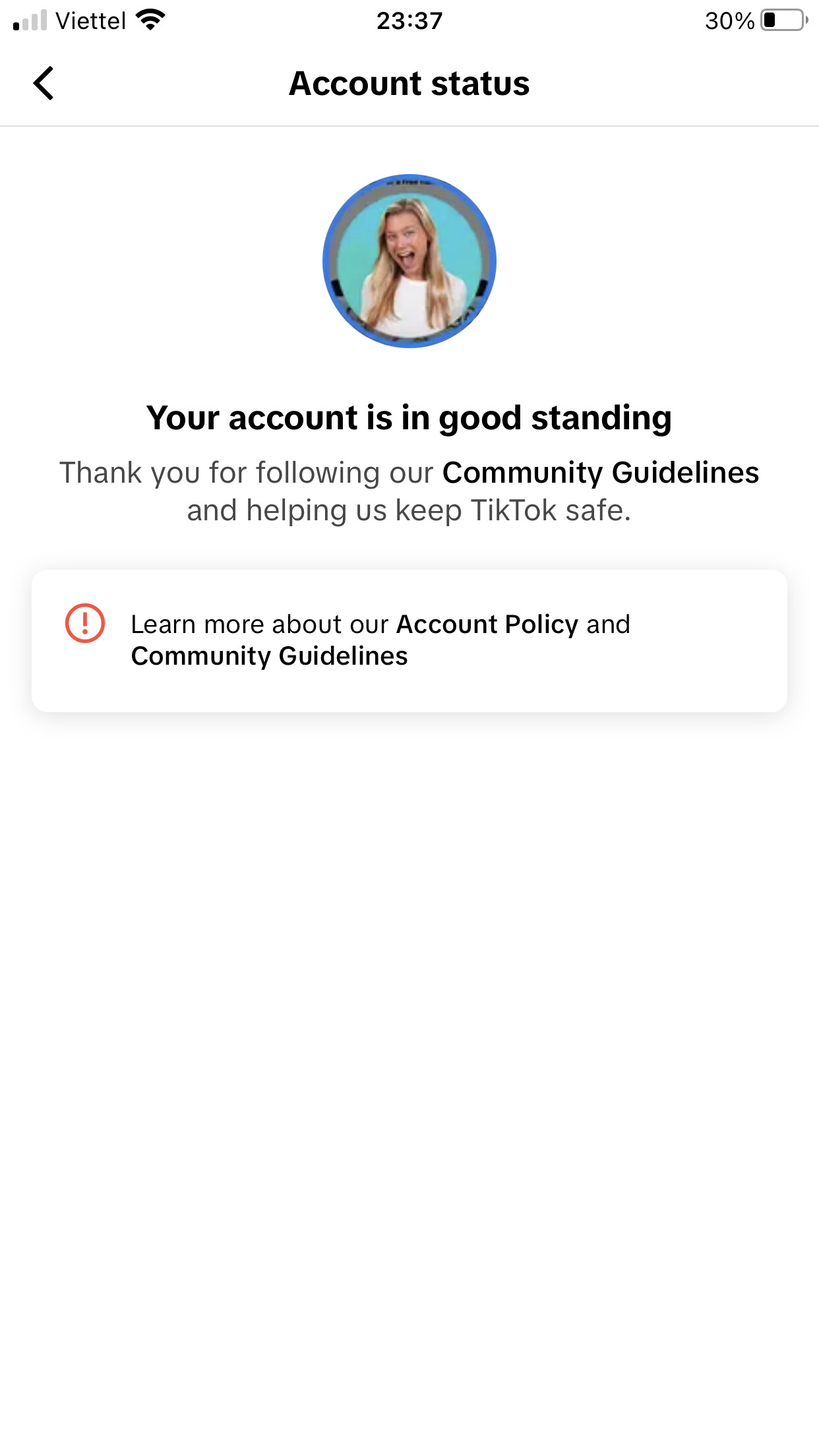Viewport: 819px width, 1456px height.
Task: Tap the 23:37 clock in status bar
Action: [x=409, y=21]
